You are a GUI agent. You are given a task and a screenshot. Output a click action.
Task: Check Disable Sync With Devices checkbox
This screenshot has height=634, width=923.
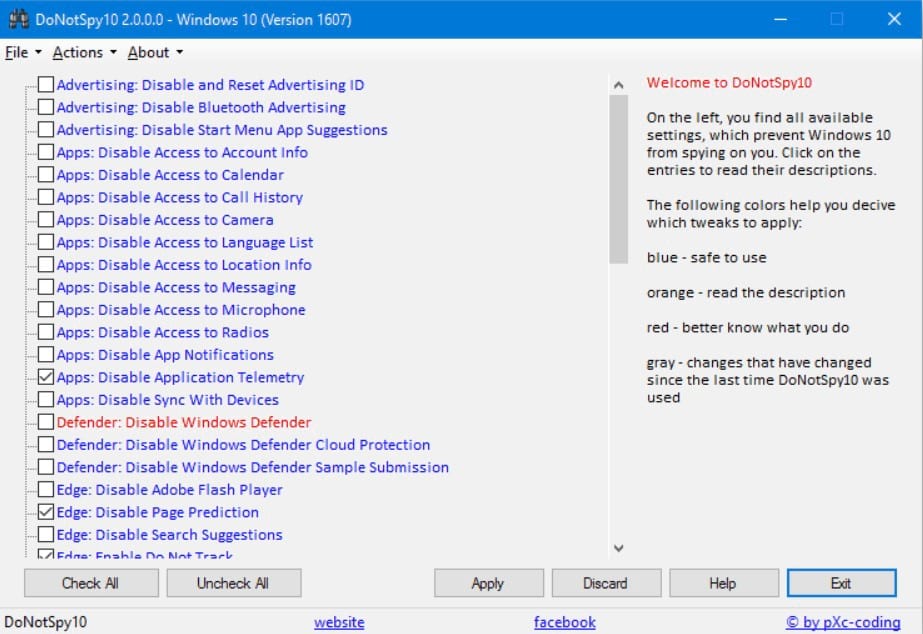[46, 399]
